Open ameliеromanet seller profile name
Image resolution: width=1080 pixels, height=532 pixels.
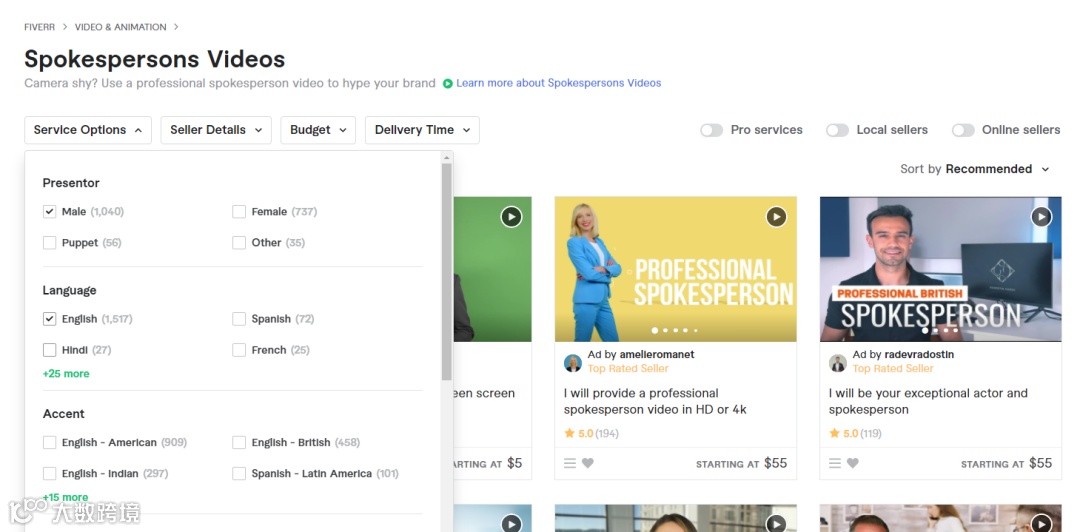(x=657, y=354)
